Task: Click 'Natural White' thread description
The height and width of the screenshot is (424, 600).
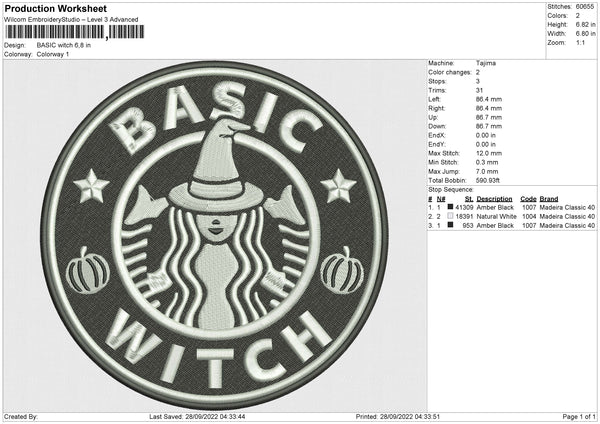Action: tap(497, 217)
